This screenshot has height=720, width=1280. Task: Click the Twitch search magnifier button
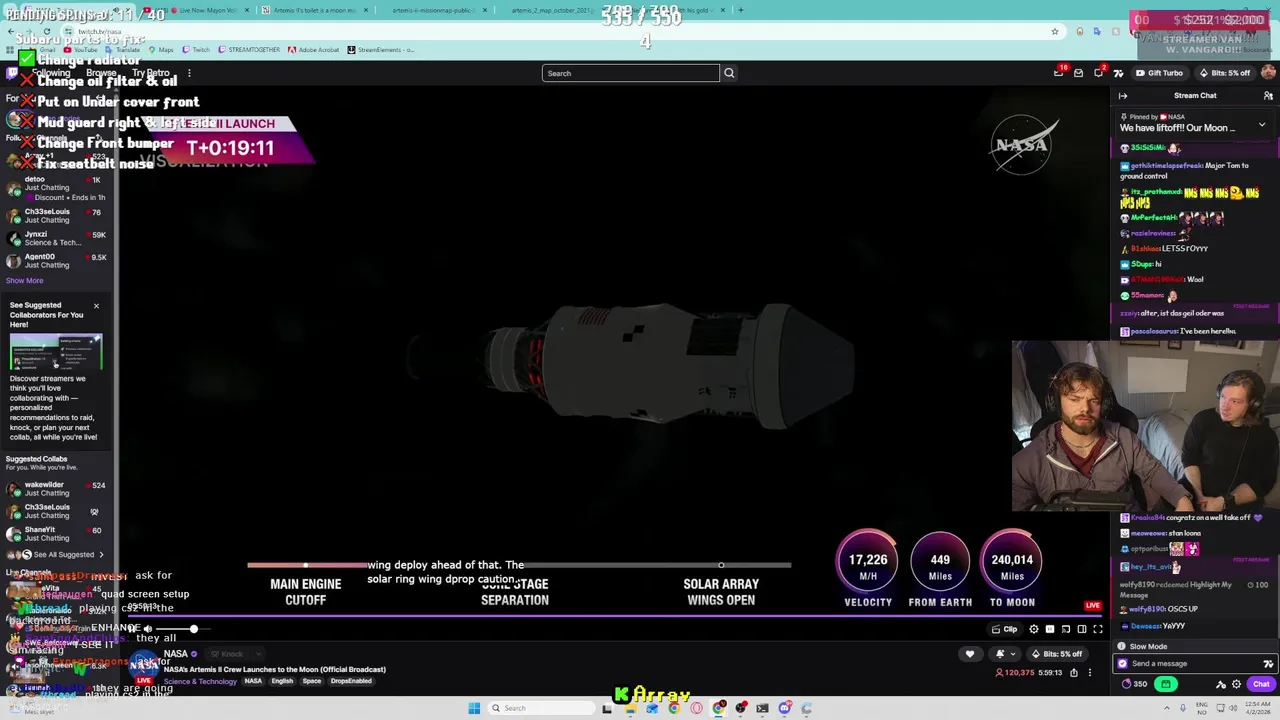(729, 73)
